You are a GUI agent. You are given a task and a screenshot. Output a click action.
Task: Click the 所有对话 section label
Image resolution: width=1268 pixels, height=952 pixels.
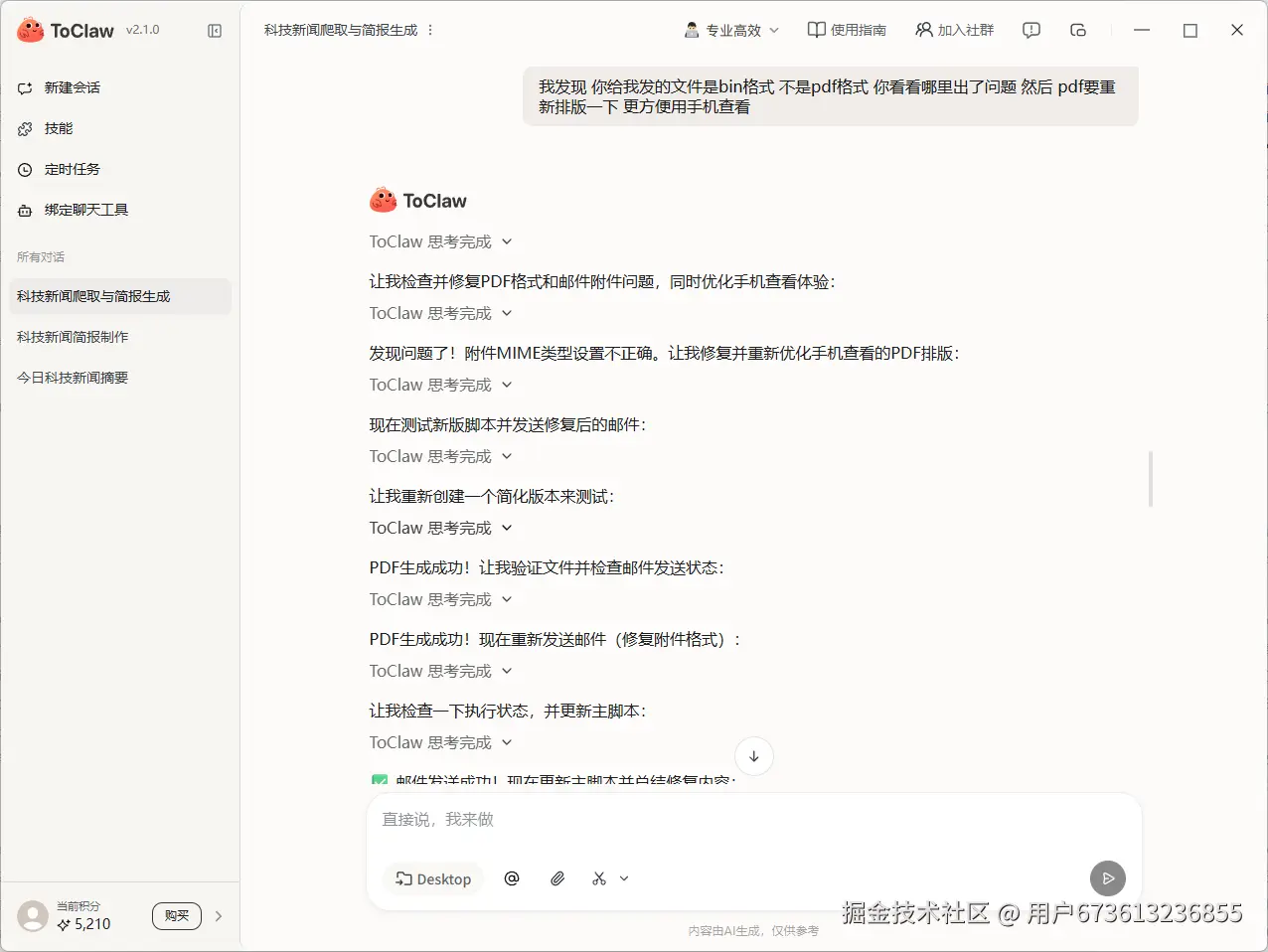(41, 257)
